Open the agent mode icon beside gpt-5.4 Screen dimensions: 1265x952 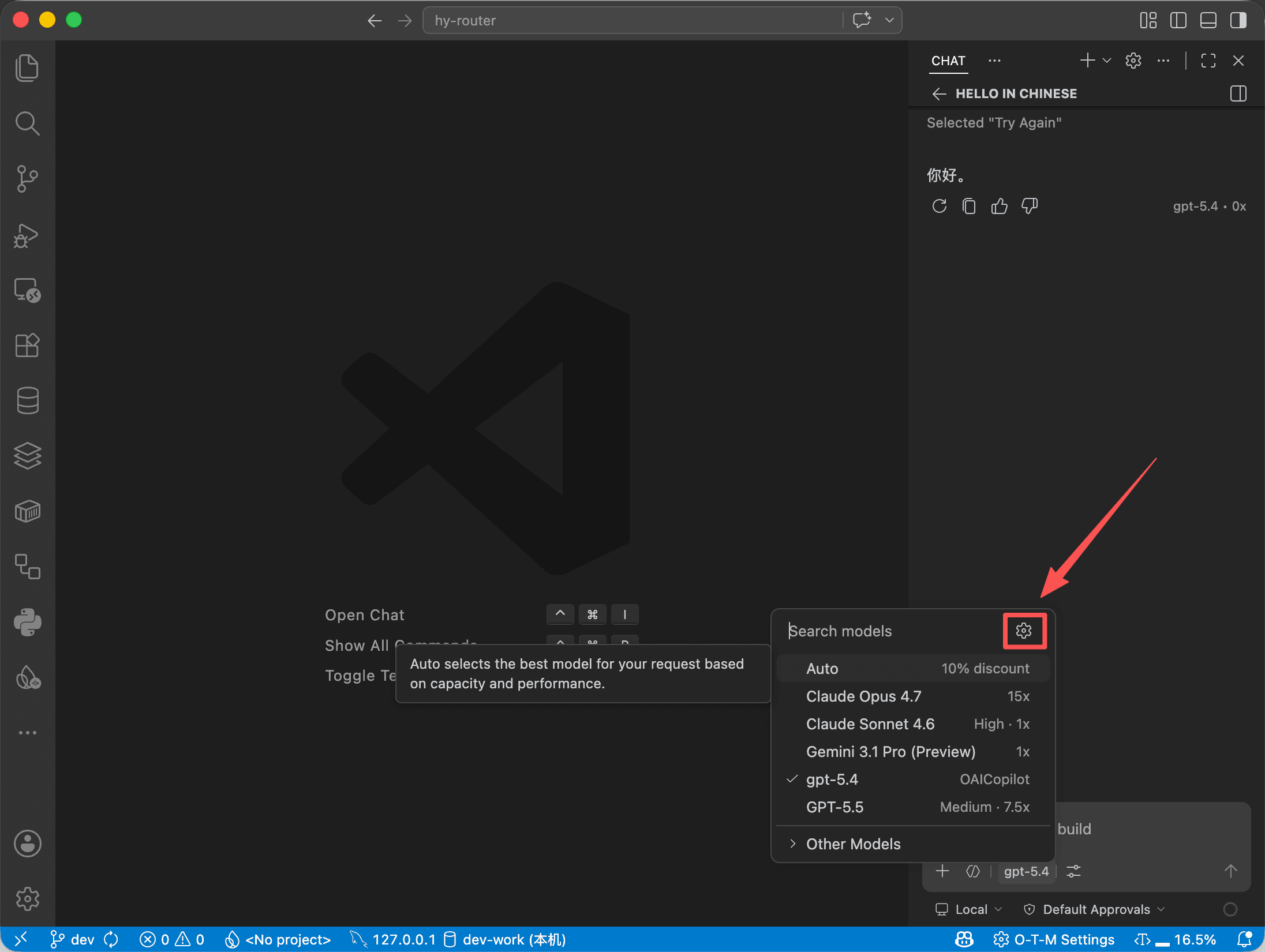972,871
